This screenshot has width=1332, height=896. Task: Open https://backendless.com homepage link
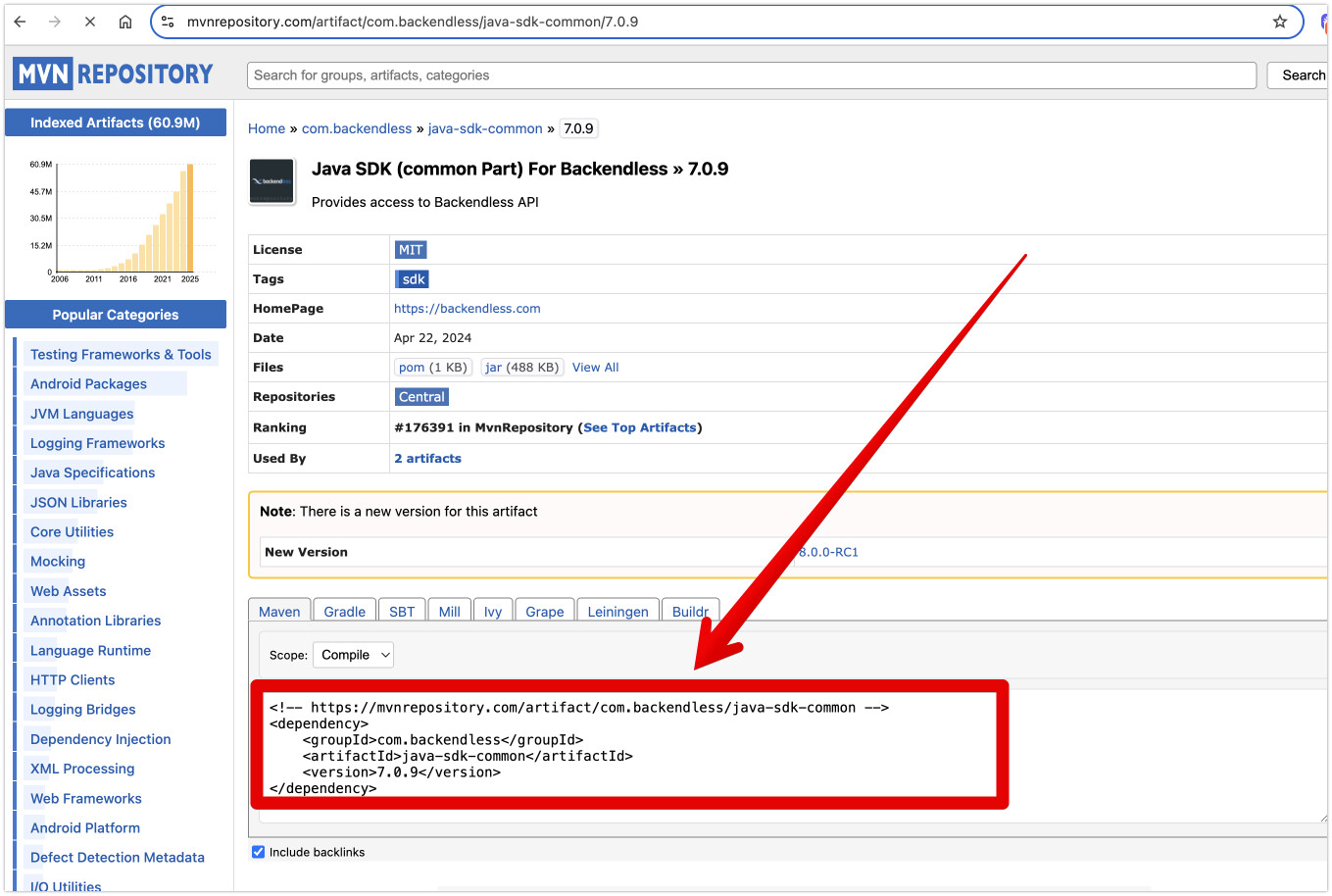pyautogui.click(x=468, y=309)
